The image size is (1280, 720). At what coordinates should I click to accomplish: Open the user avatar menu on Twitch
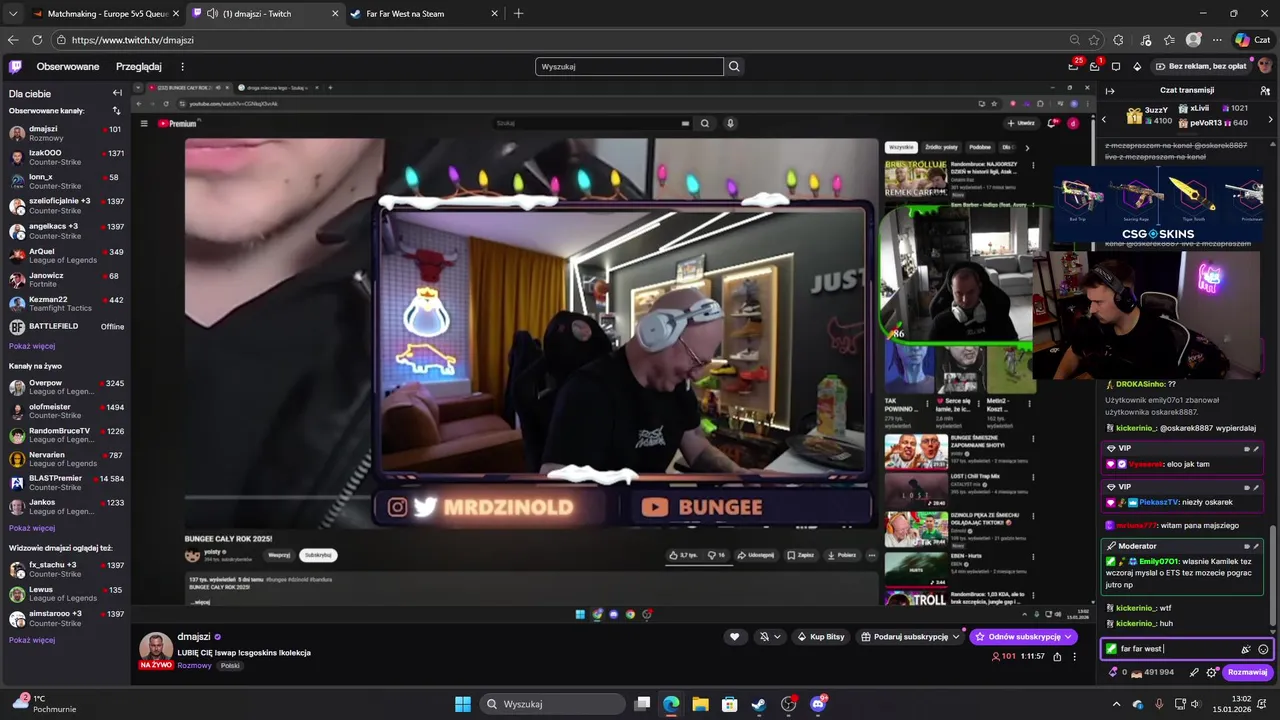(x=1266, y=67)
